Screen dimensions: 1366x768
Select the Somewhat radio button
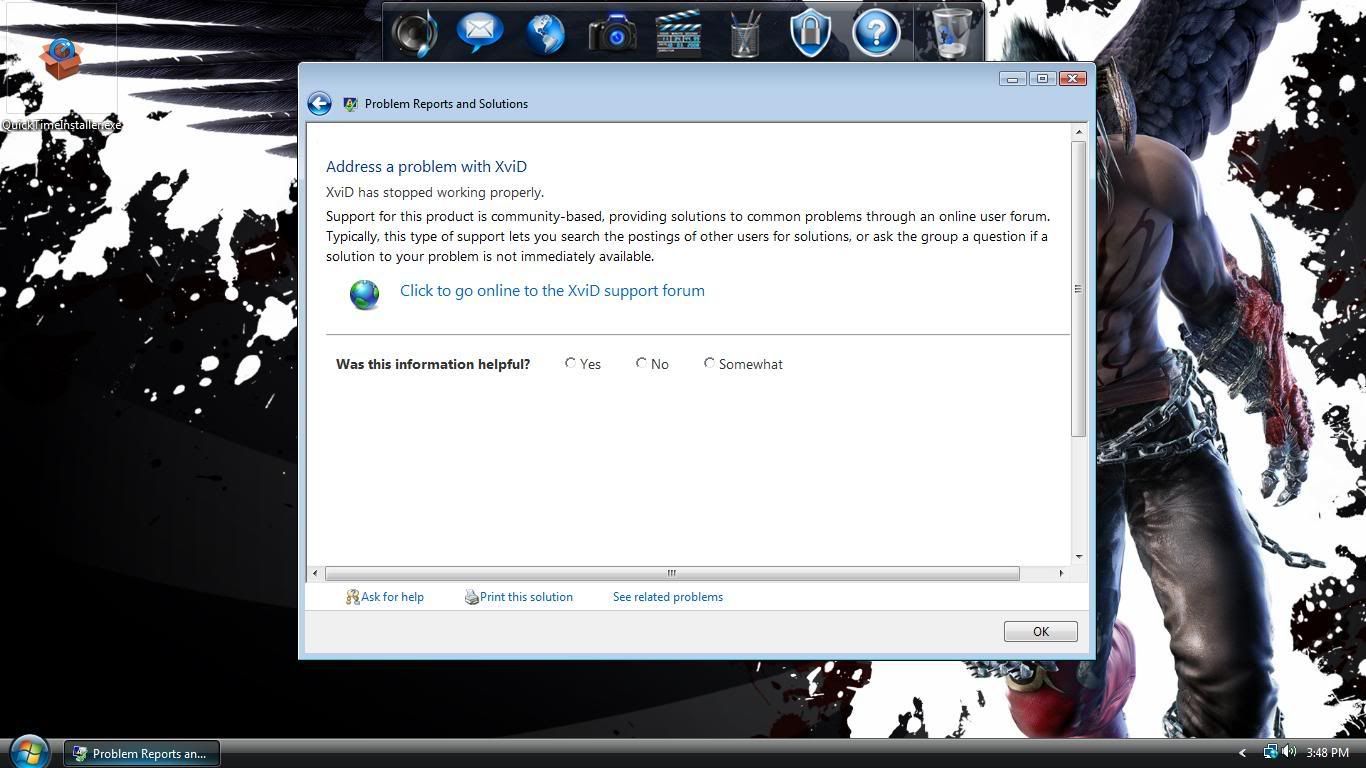click(709, 363)
